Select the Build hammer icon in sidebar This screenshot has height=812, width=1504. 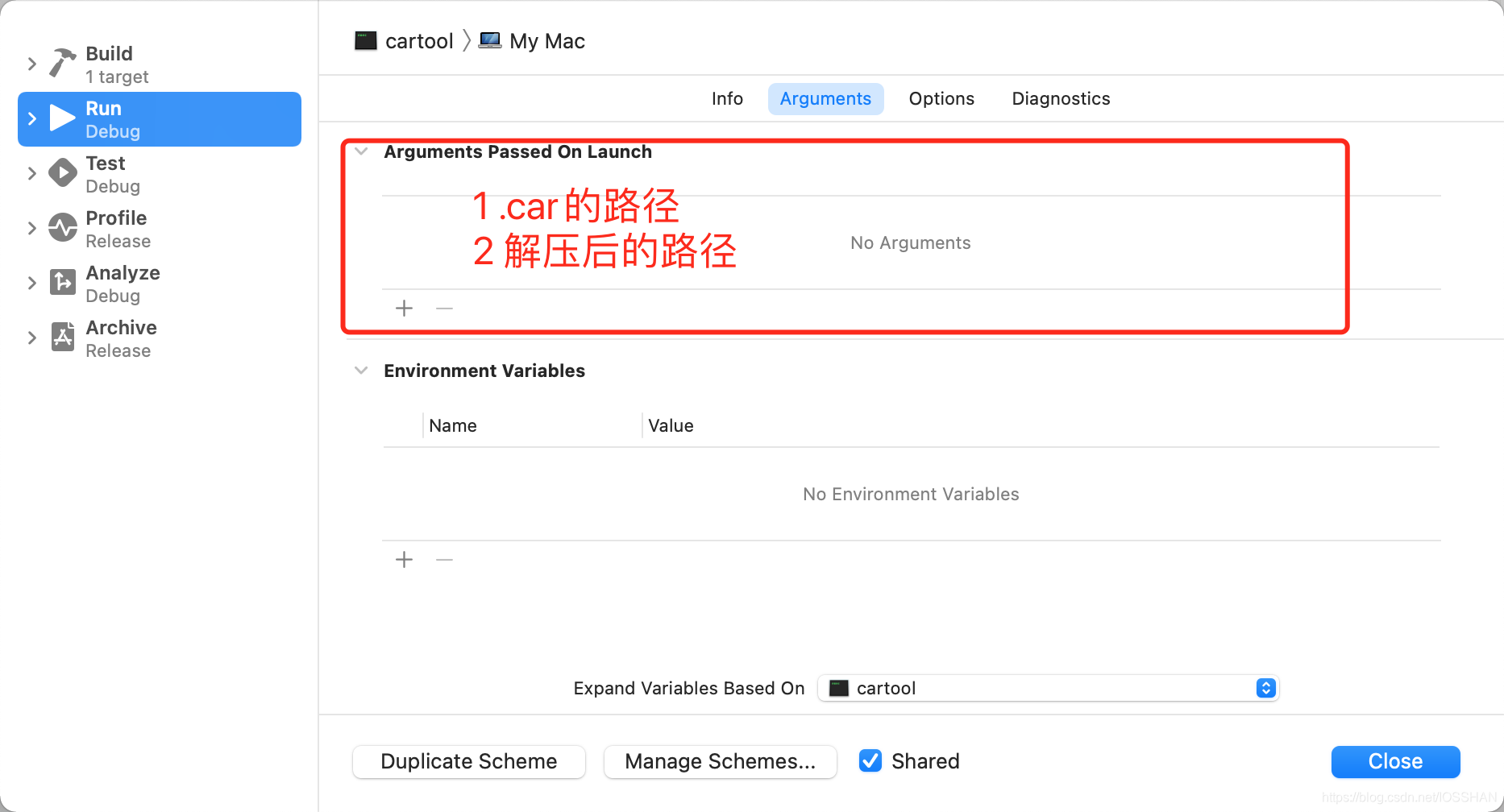point(61,63)
